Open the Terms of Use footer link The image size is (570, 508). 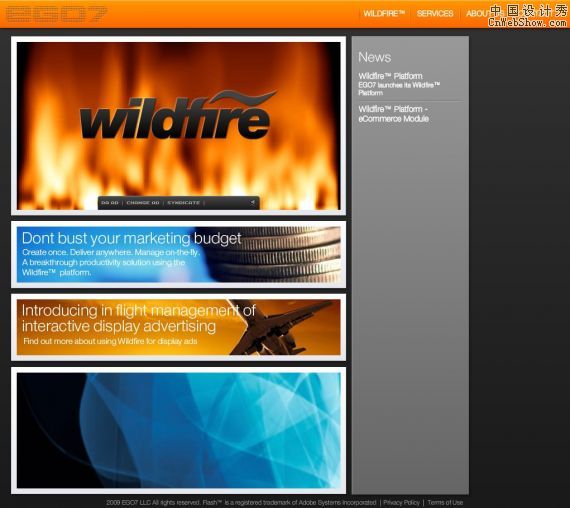445,503
